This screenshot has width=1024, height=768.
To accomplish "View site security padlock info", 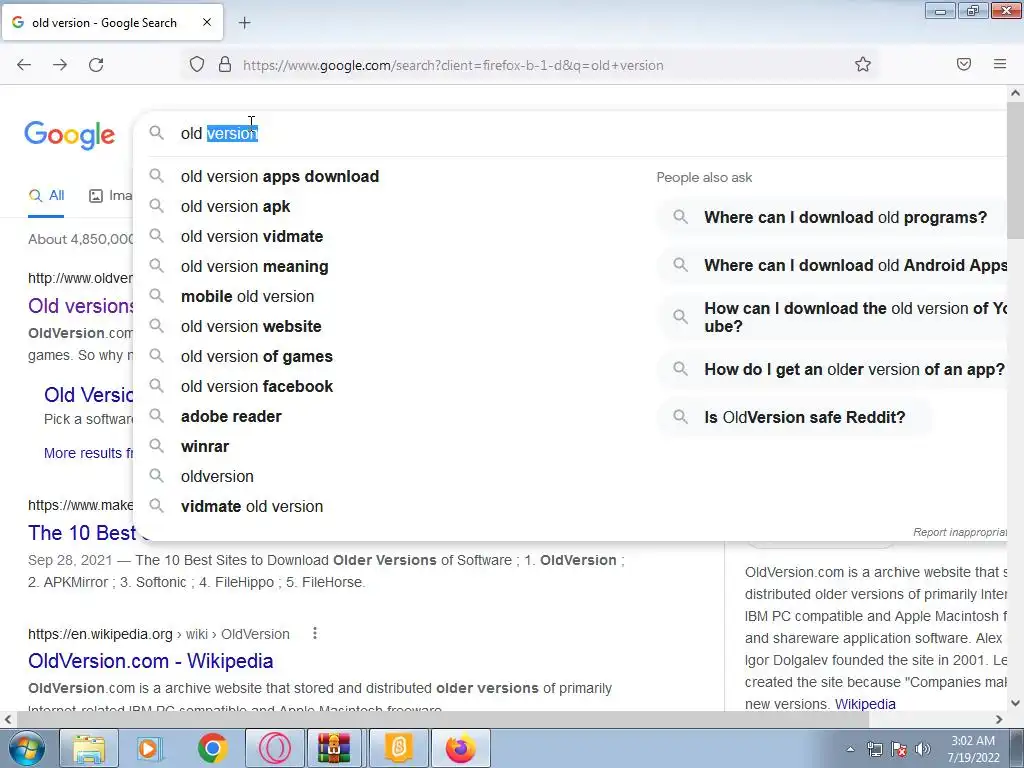I will tap(225, 65).
